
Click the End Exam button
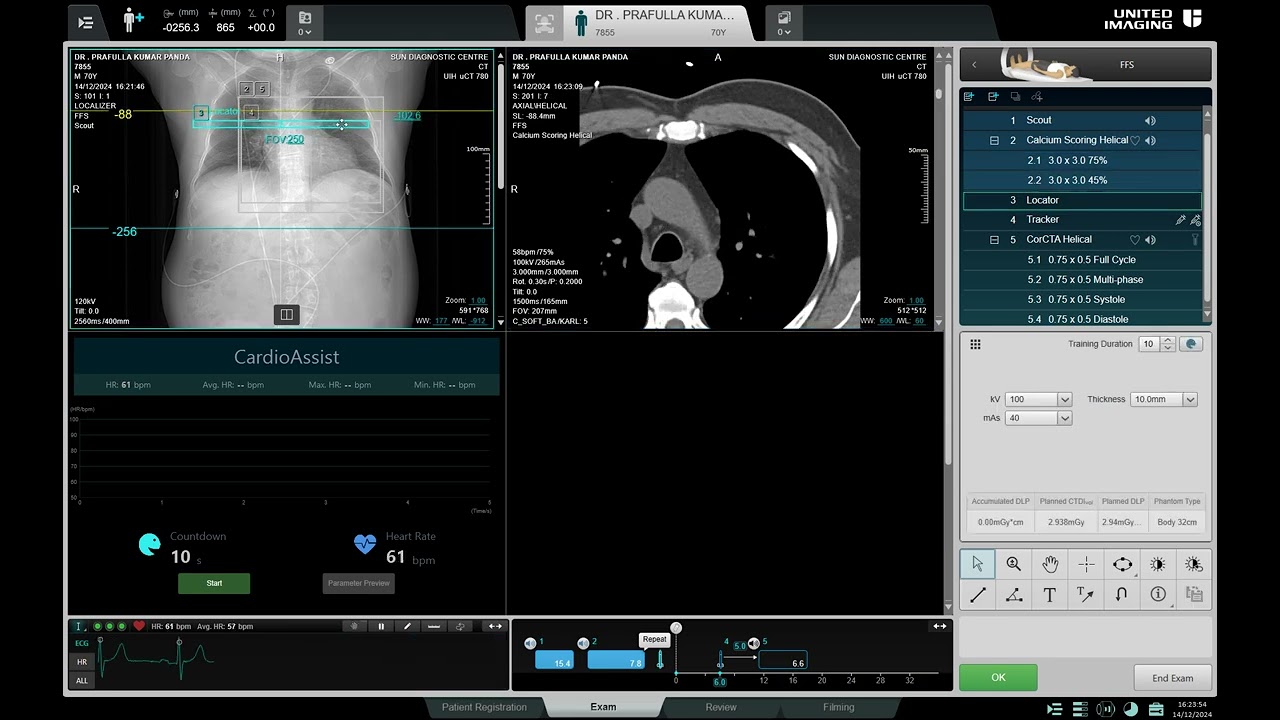1172,678
